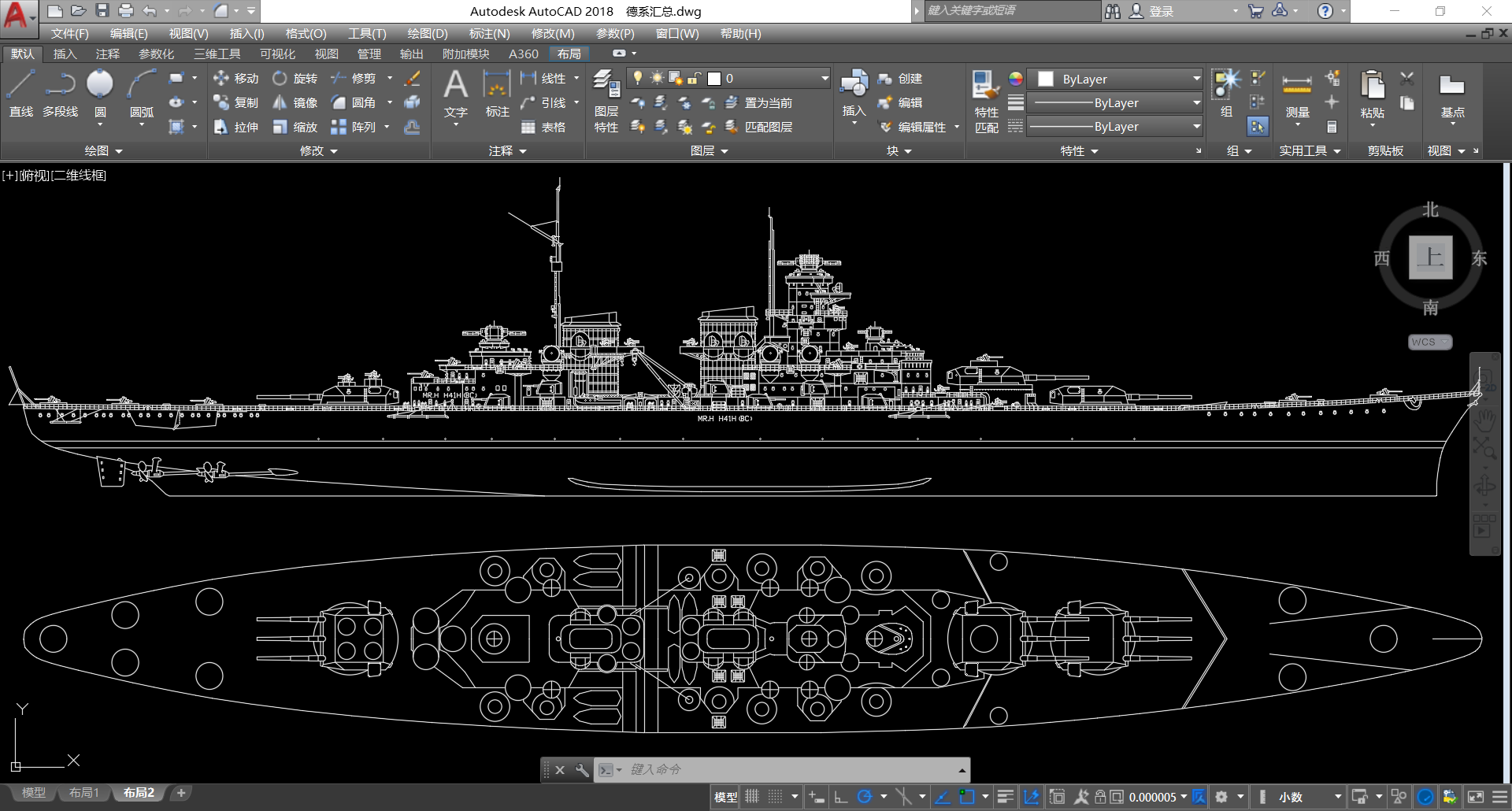Screen dimensions: 1512x811
Task: Open Layer Properties (图层特性)
Action: click(x=606, y=101)
